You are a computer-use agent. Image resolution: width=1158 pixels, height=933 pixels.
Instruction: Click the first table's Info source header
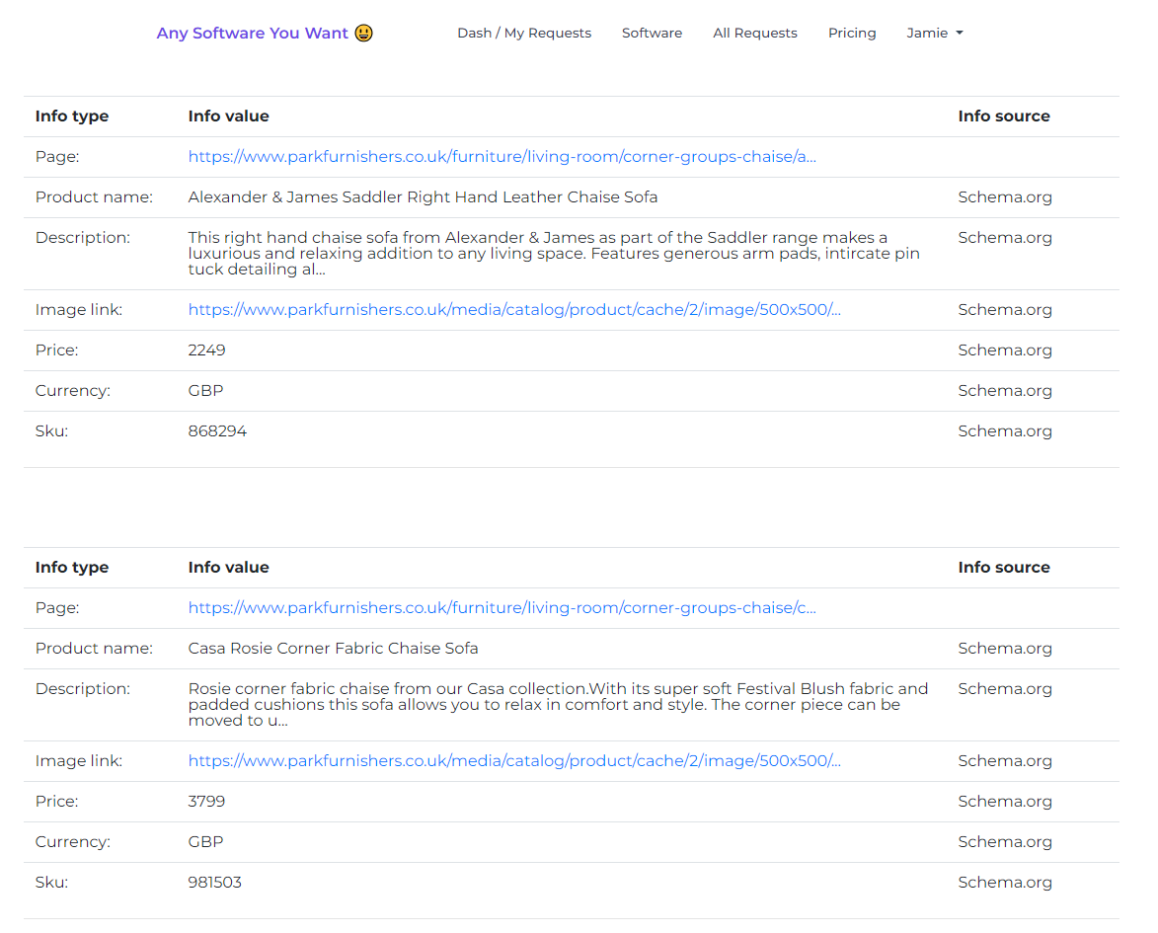click(1004, 116)
